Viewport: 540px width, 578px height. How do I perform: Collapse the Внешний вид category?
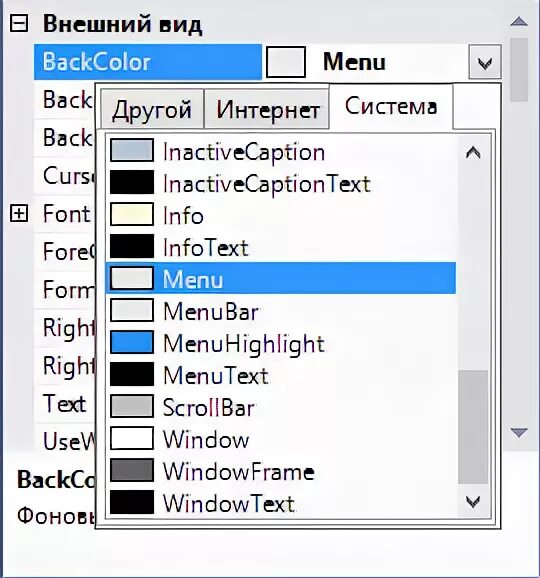pyautogui.click(x=19, y=24)
